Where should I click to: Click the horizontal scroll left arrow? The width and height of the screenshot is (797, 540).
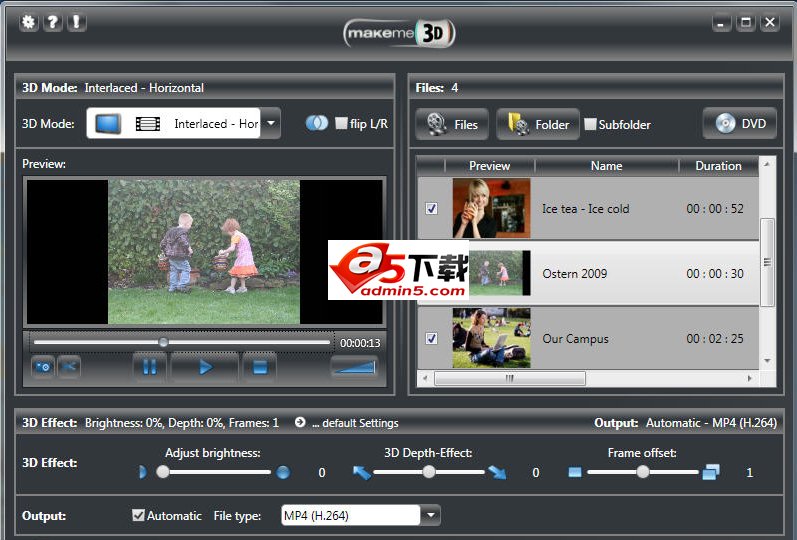[x=425, y=378]
